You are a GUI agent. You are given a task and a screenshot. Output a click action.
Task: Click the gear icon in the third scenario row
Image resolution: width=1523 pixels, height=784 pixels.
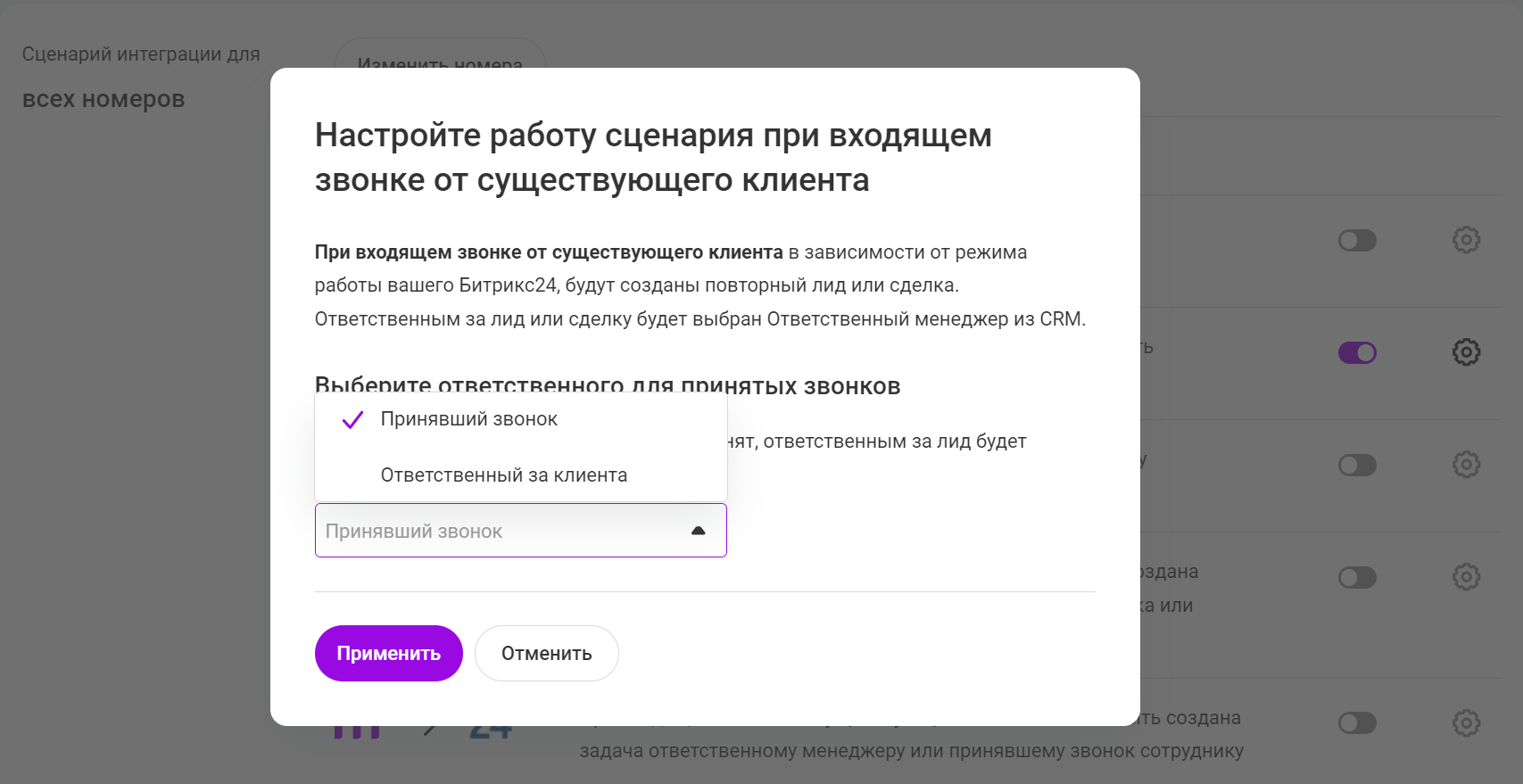[x=1466, y=465]
